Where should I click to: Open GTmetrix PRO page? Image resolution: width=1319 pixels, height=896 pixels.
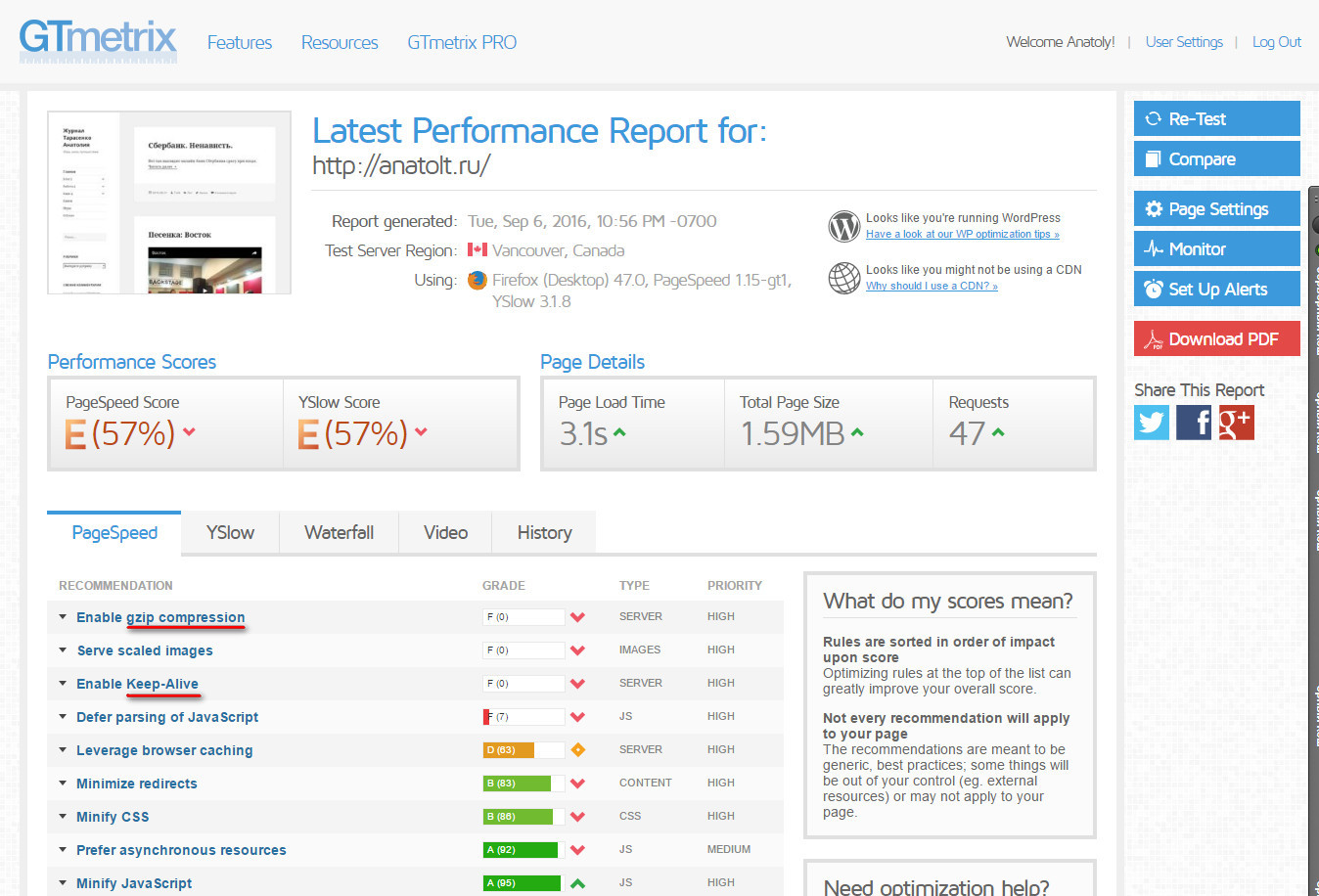coord(462,42)
